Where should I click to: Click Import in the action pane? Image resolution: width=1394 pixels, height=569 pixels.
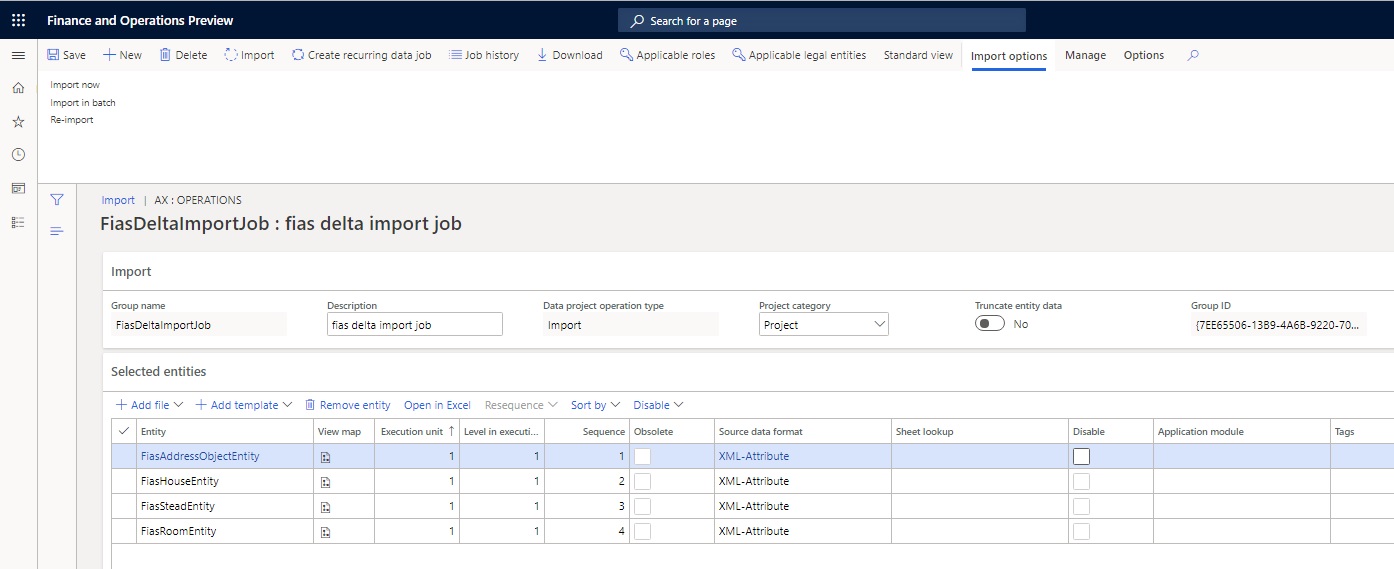(x=249, y=55)
